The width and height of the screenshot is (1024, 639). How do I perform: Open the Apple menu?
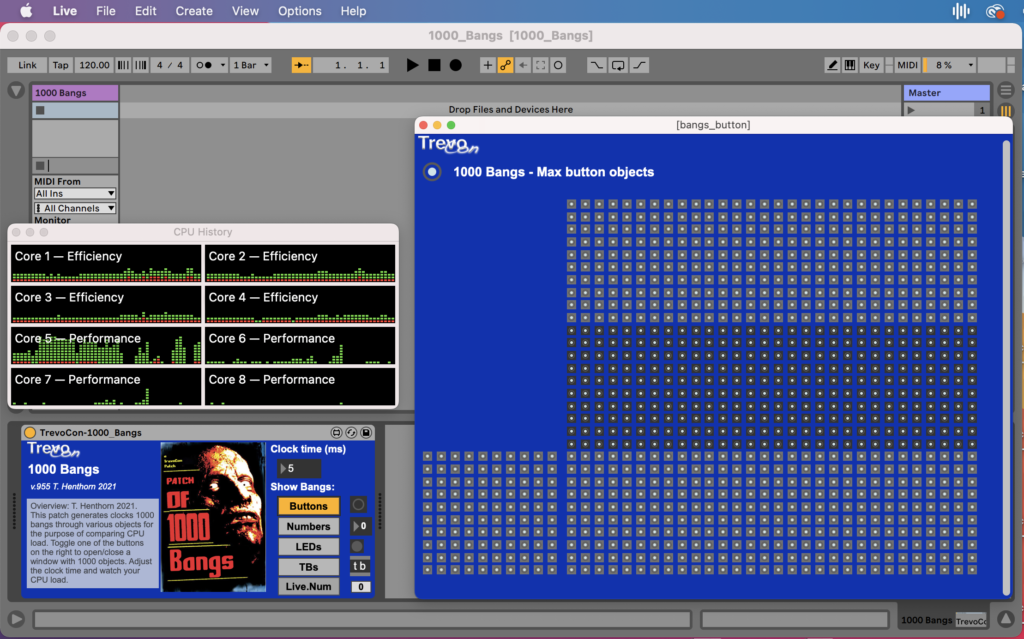26,11
